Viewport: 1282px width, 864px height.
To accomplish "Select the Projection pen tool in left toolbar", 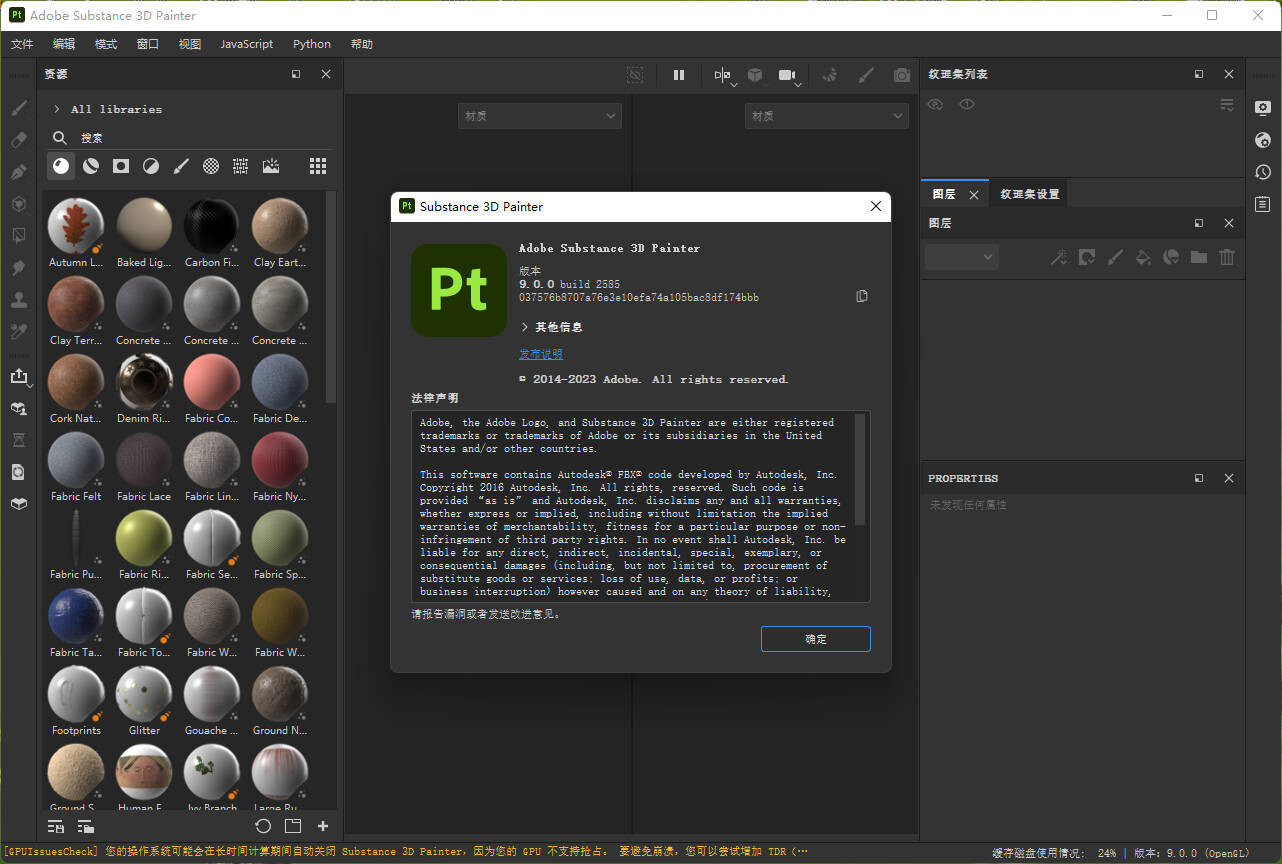I will (x=18, y=172).
